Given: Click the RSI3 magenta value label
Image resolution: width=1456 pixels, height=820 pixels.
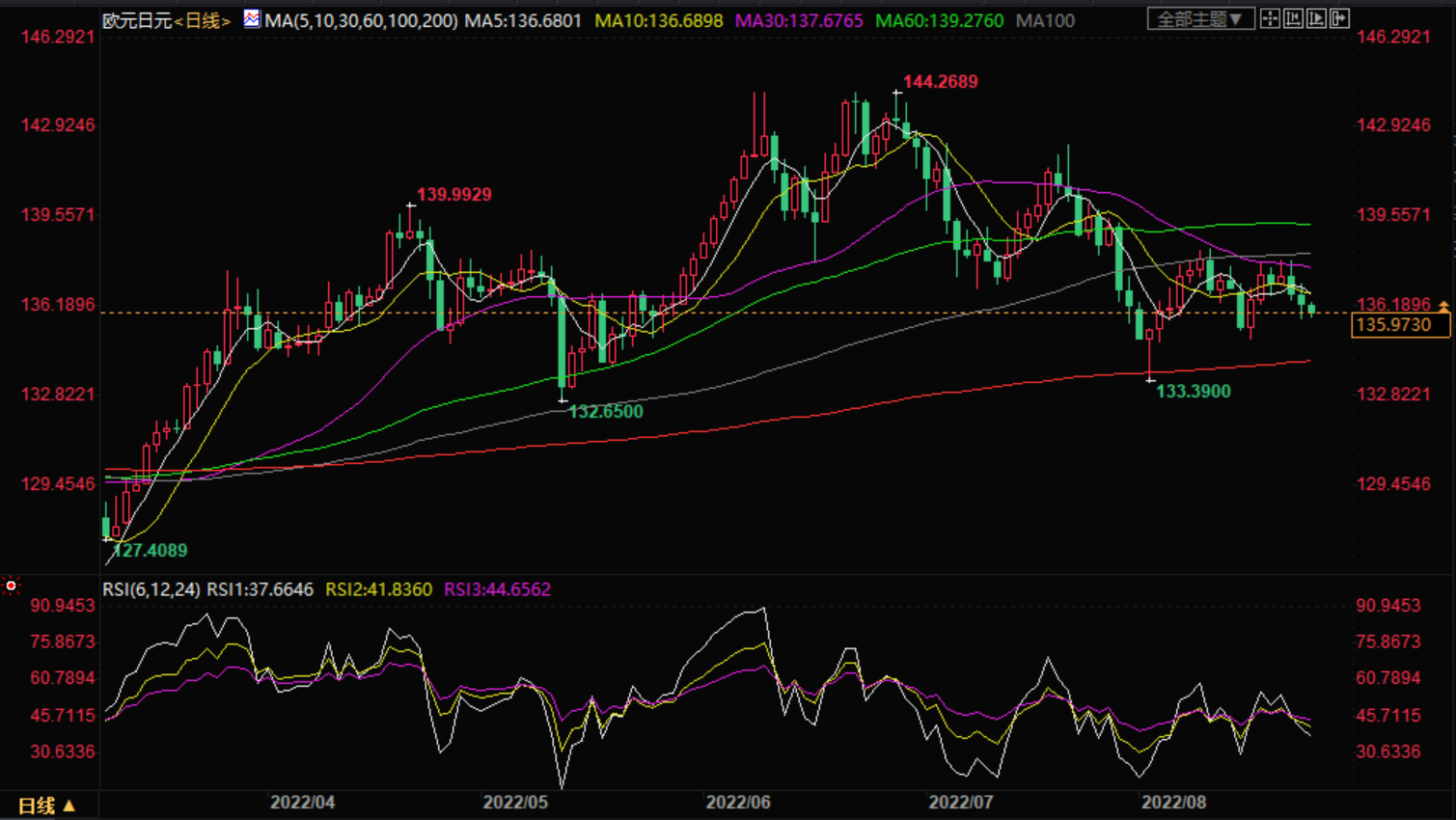Looking at the screenshot, I should click(x=497, y=589).
